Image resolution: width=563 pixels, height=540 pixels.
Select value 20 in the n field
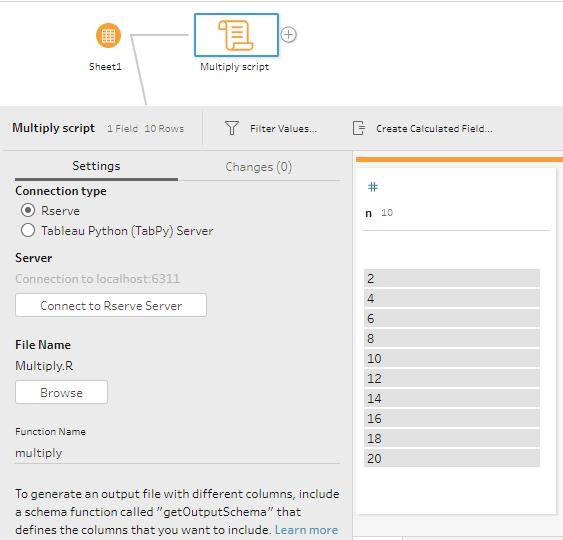tap(452, 458)
